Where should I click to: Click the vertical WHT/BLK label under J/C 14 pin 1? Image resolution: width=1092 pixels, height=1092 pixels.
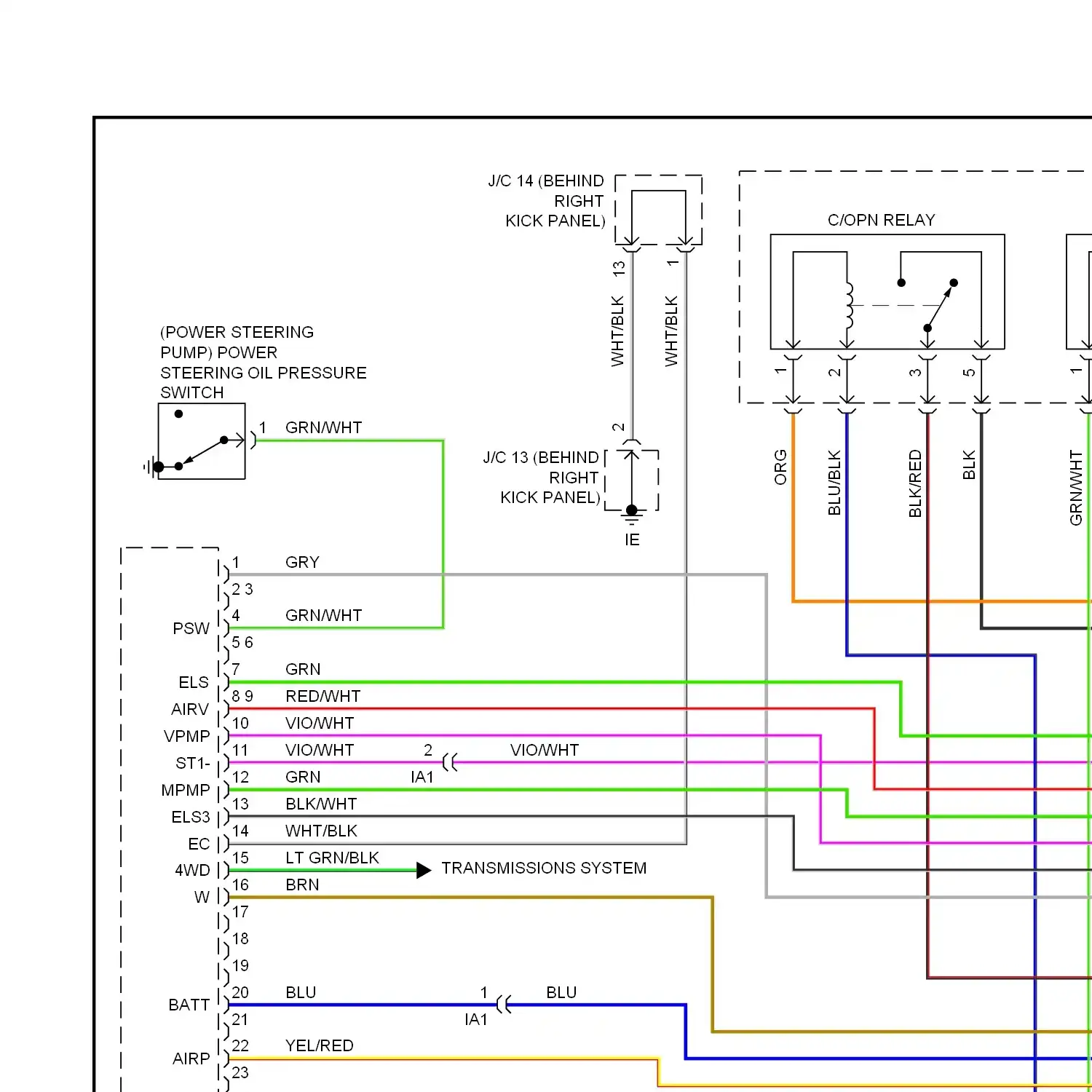671,331
